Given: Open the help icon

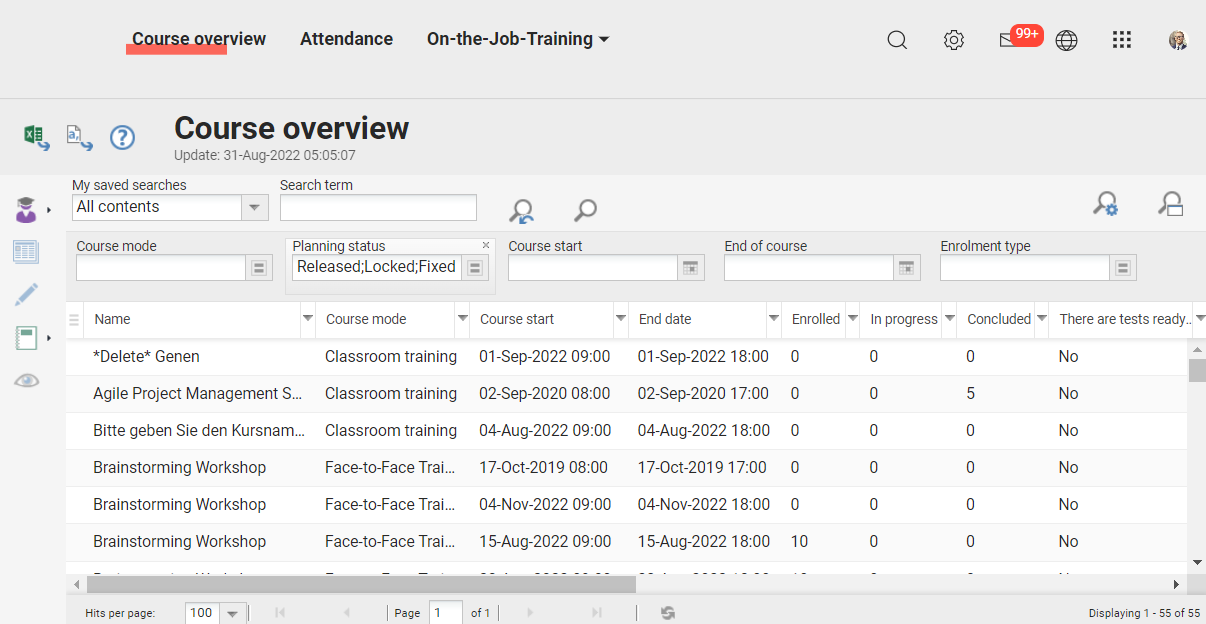Looking at the screenshot, I should 122,138.
